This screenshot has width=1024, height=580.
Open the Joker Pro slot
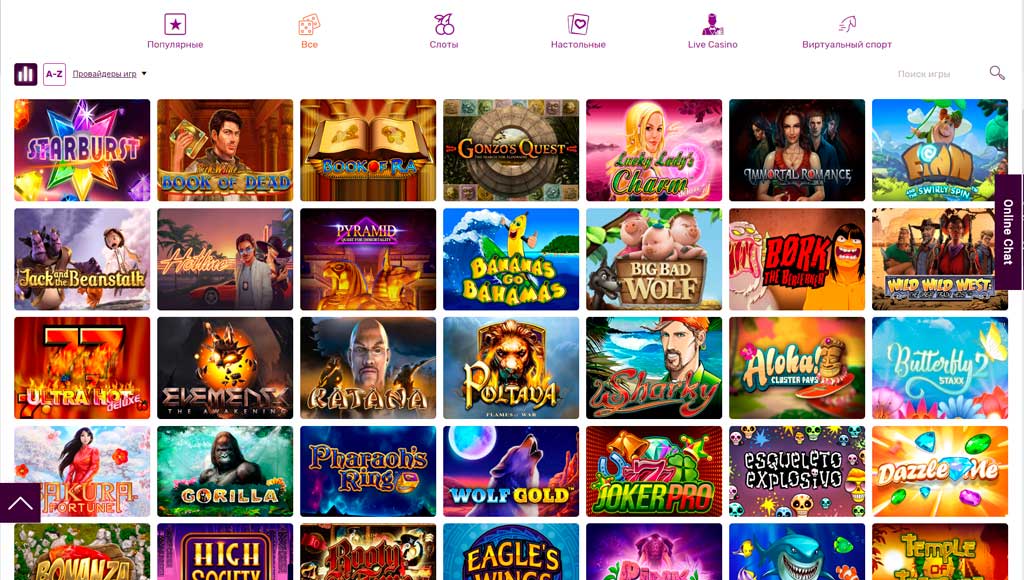[x=654, y=472]
